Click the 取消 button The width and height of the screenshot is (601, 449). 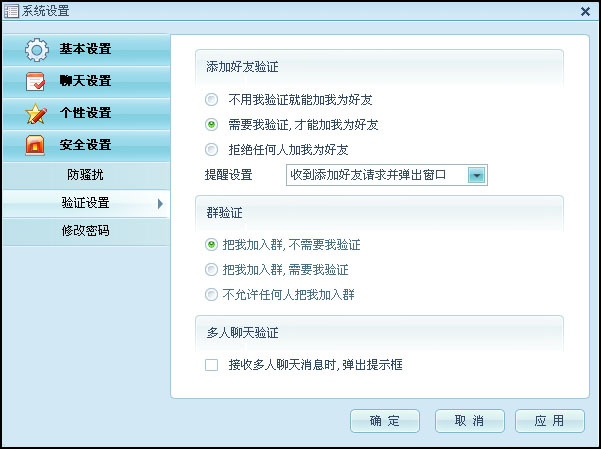[468, 420]
